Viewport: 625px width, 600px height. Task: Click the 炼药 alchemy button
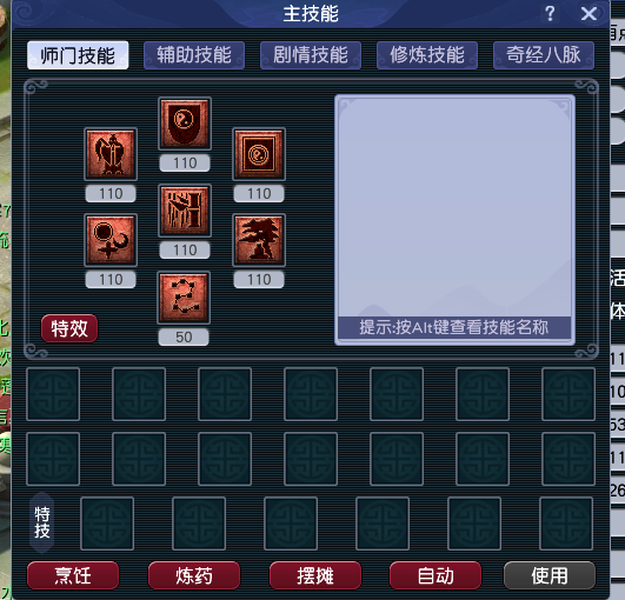point(194,575)
